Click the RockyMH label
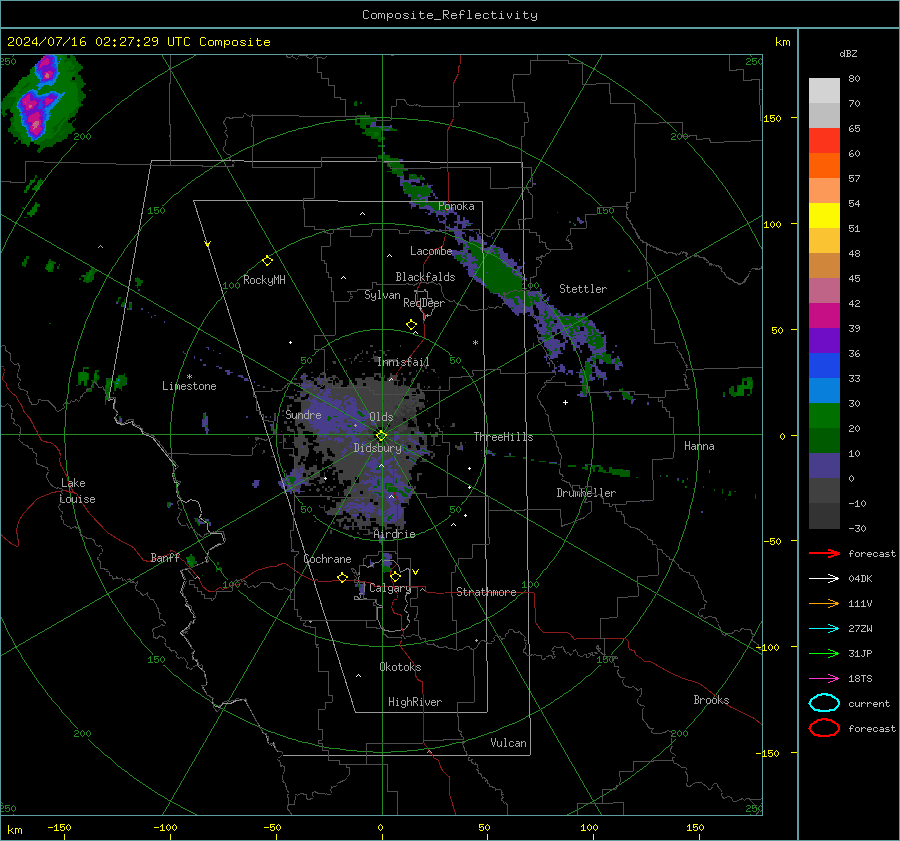Screen dimensions: 900x841 (264, 280)
